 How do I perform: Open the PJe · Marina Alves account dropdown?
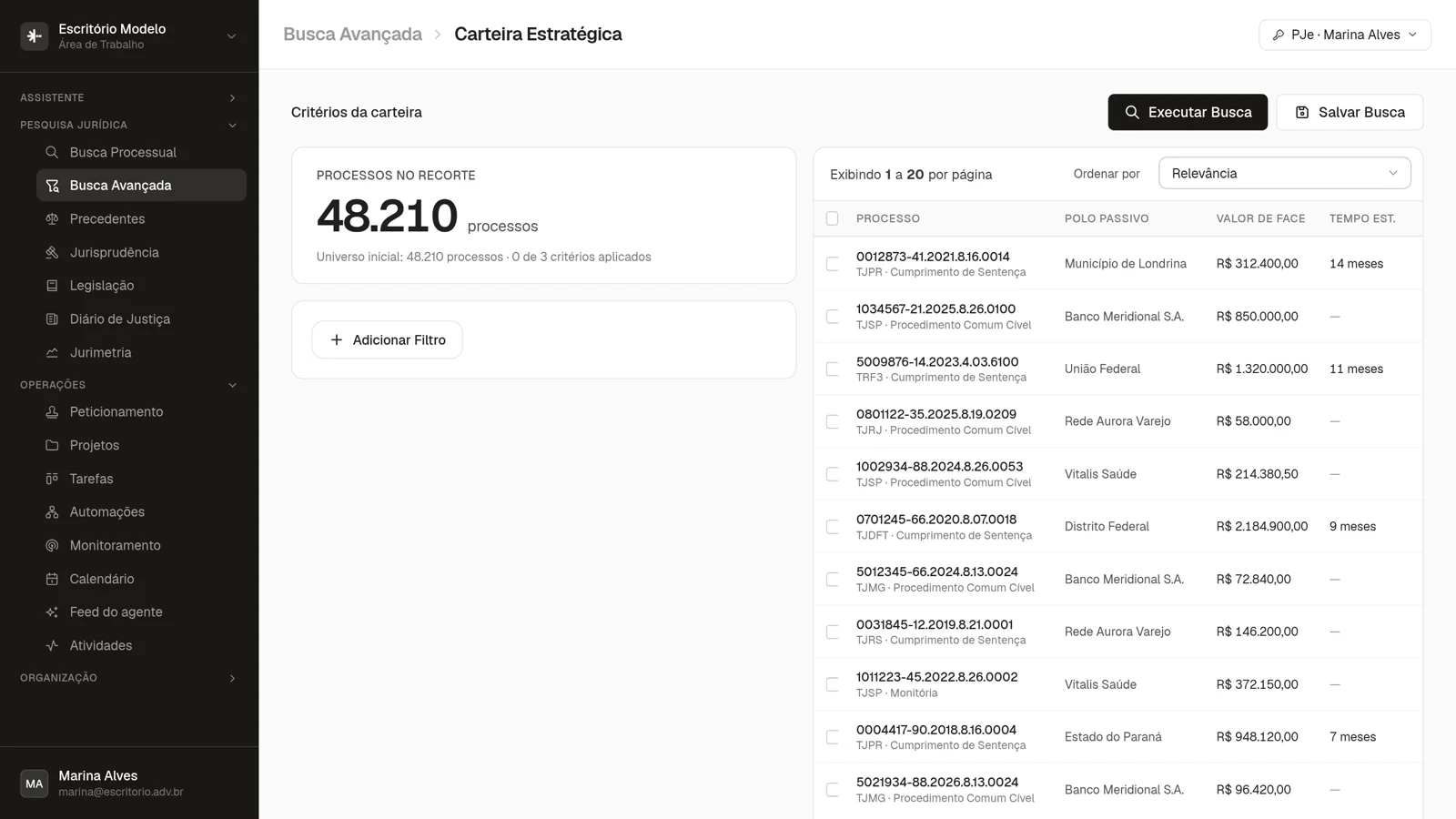[x=1345, y=35]
